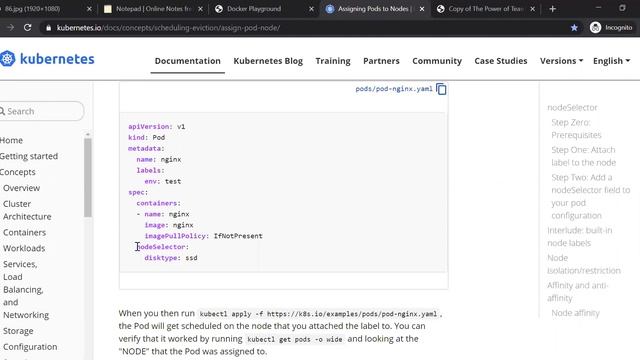Open Containers in sidebar

click(24, 232)
